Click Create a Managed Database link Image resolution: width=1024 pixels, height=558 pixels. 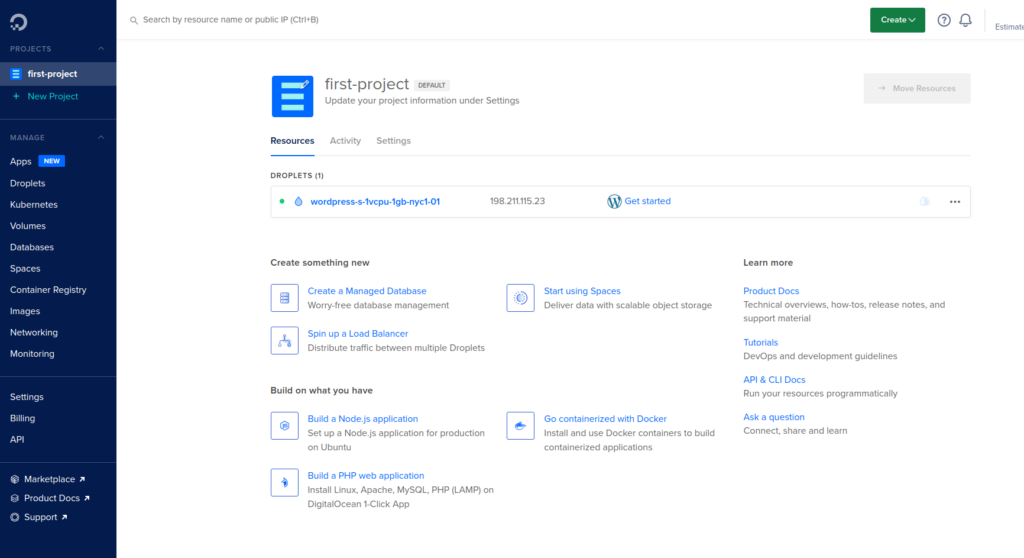[367, 291]
